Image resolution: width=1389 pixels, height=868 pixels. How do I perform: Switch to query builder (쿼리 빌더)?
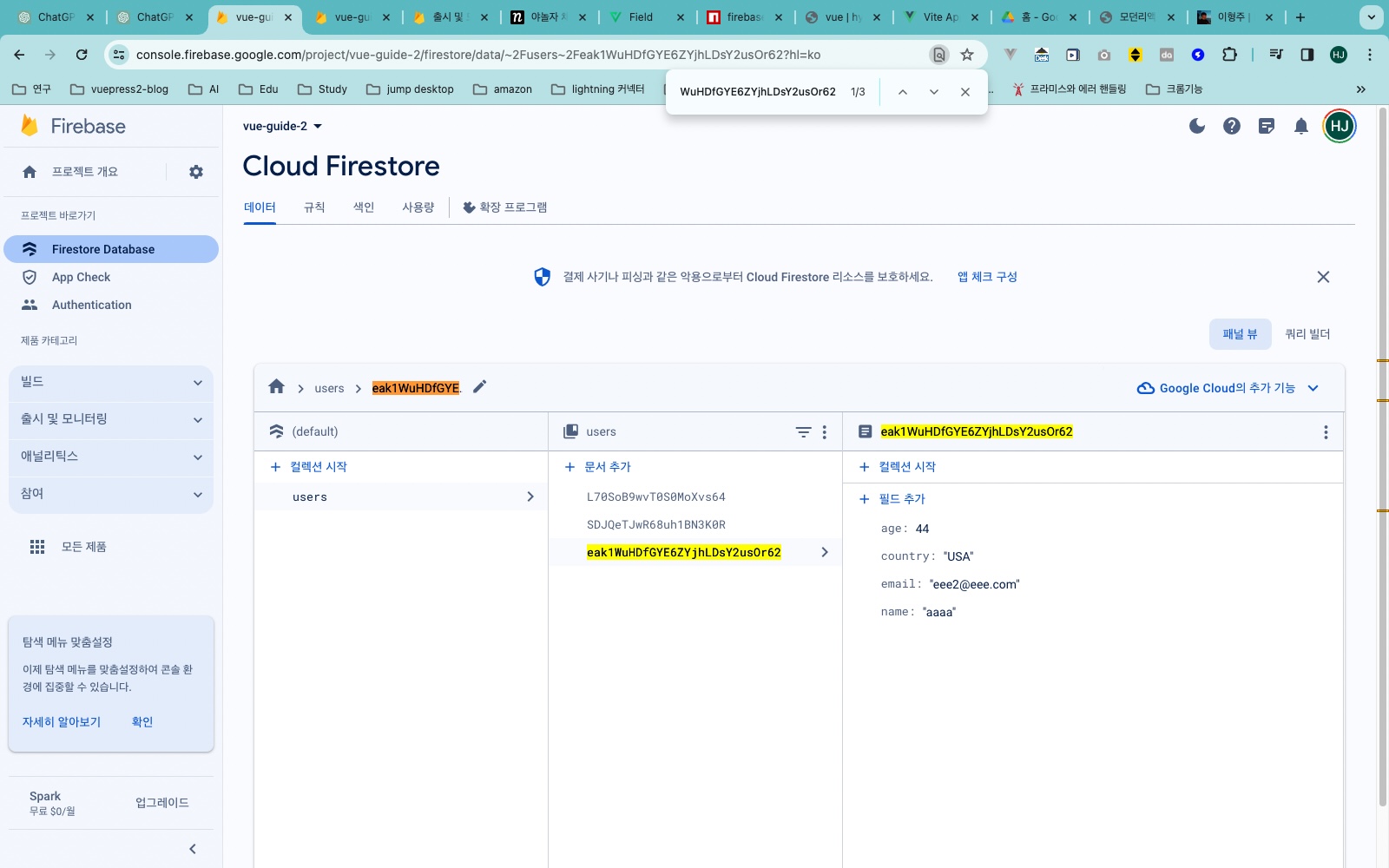pyautogui.click(x=1307, y=334)
